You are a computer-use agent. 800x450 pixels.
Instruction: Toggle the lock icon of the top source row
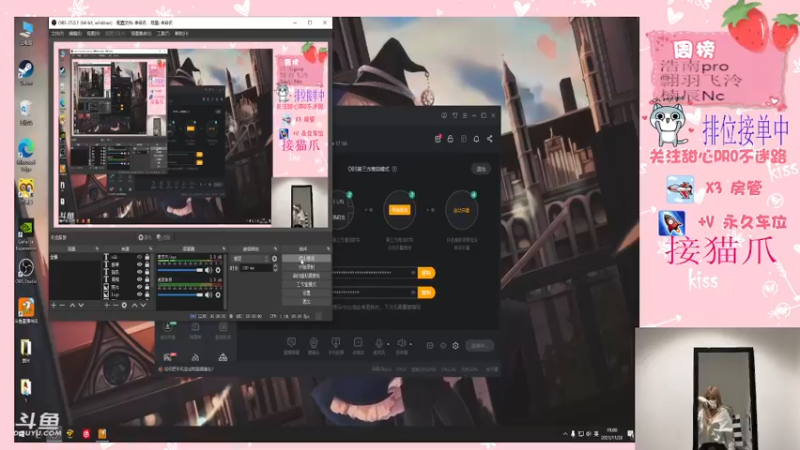(x=147, y=257)
